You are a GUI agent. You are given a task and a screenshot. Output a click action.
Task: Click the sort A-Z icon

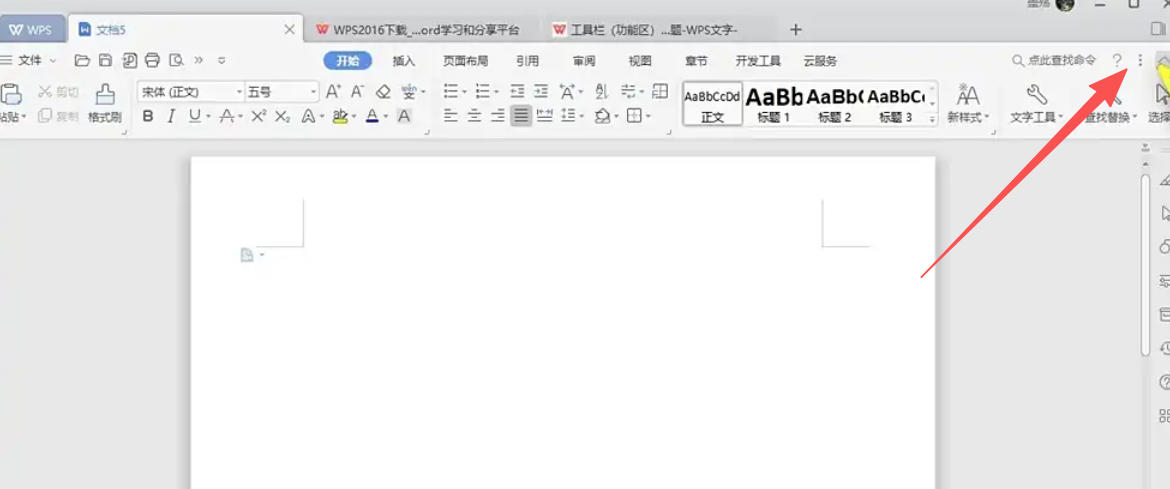(602, 92)
